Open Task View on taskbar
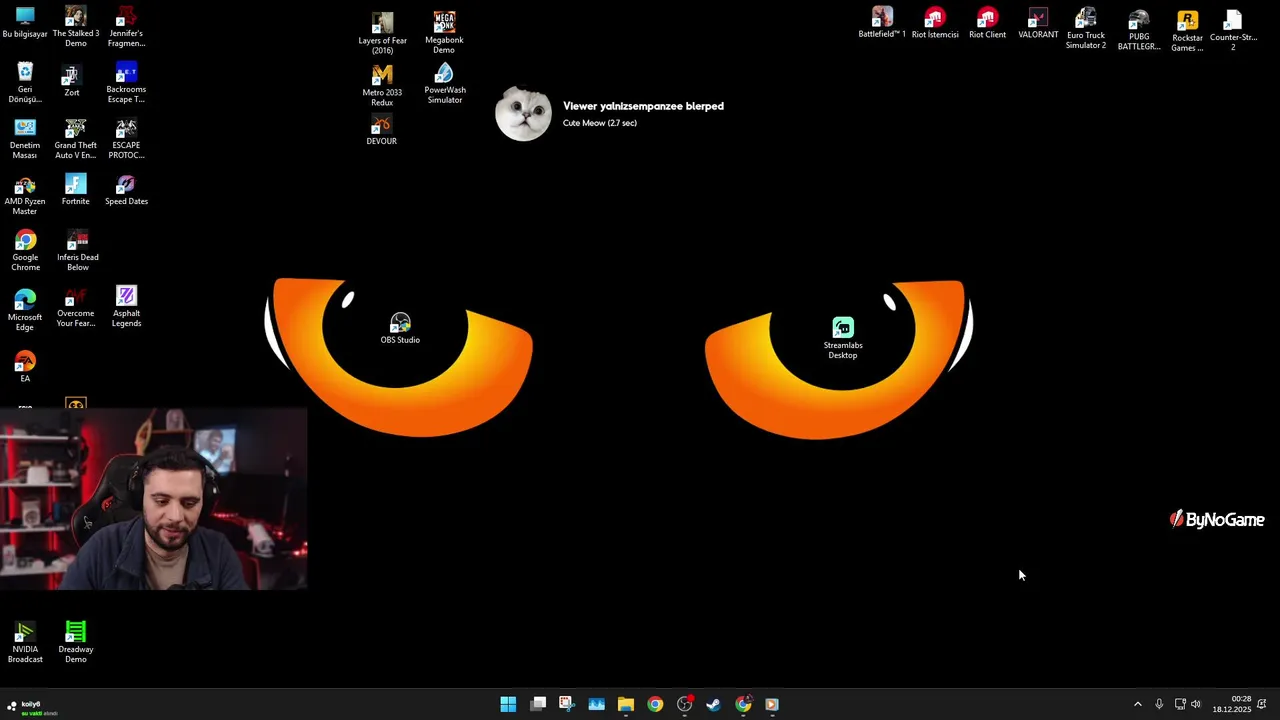Viewport: 1280px width, 720px height. click(538, 704)
